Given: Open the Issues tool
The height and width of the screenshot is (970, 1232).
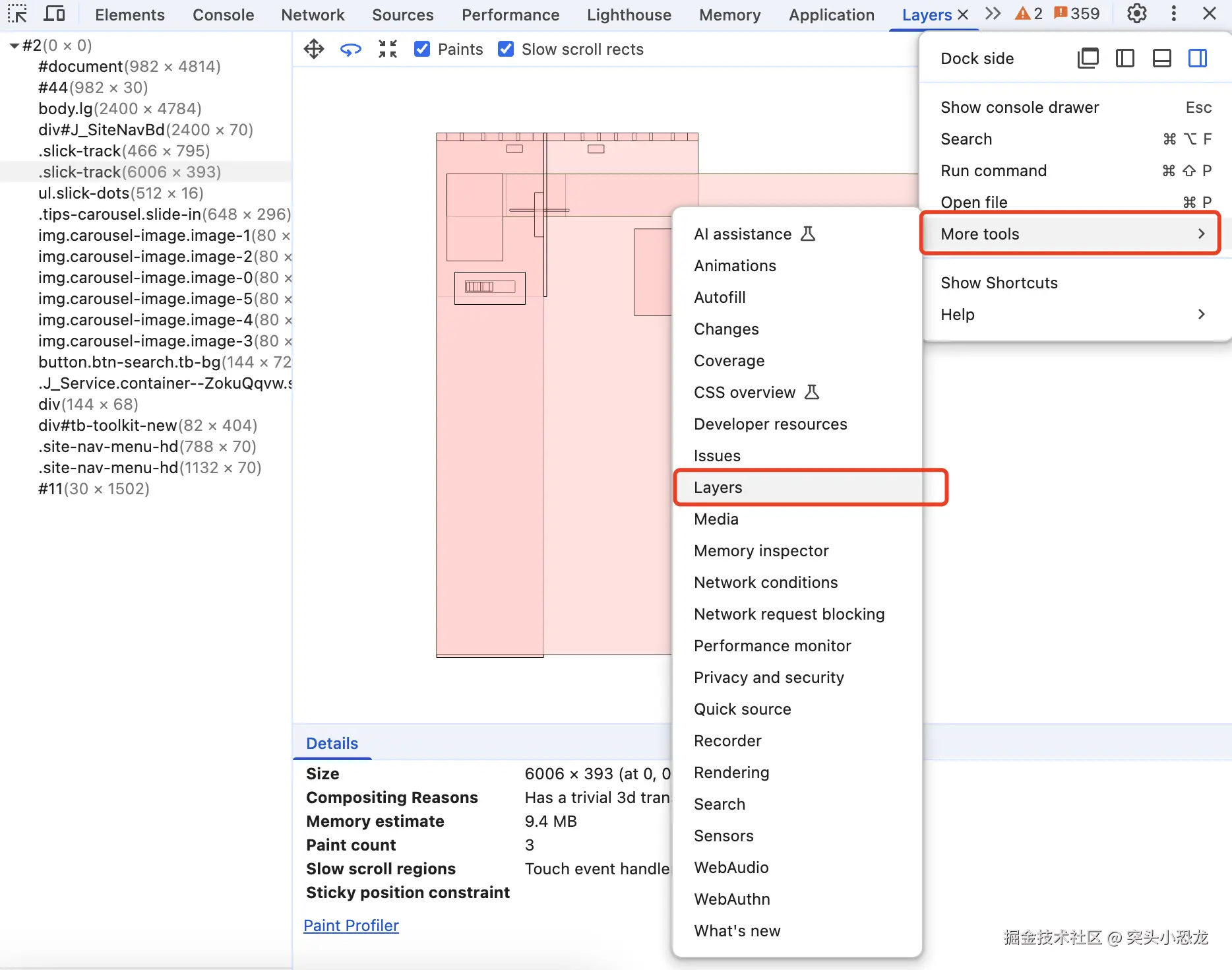Looking at the screenshot, I should click(x=797, y=456).
